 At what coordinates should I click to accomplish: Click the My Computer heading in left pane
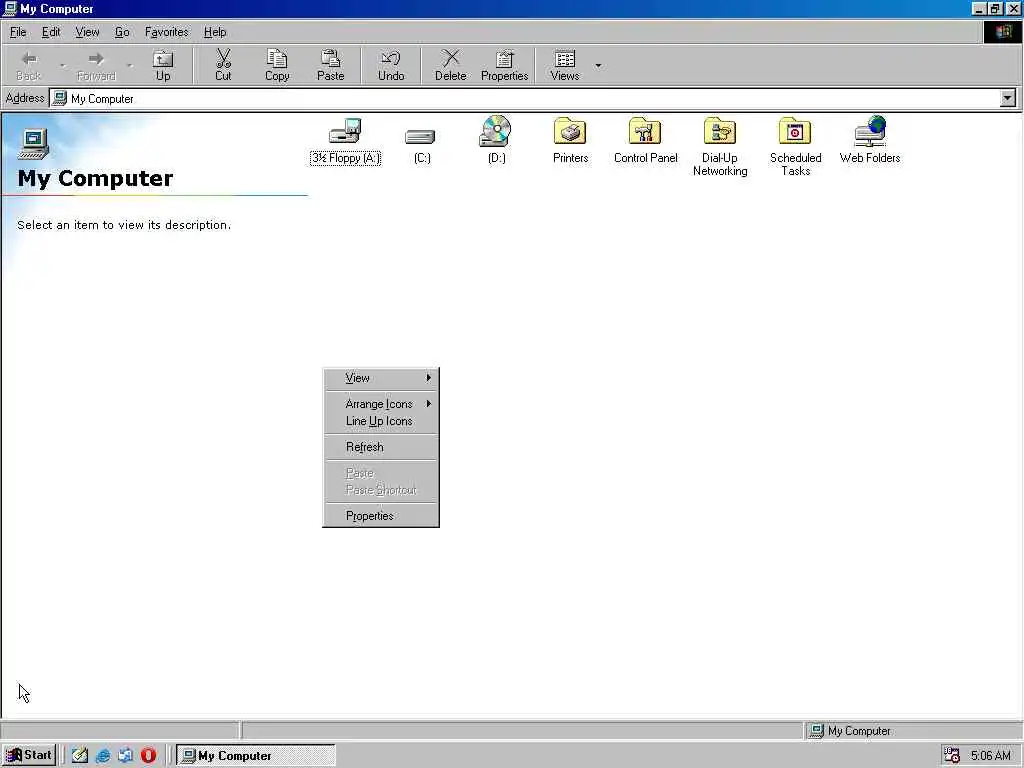95,178
